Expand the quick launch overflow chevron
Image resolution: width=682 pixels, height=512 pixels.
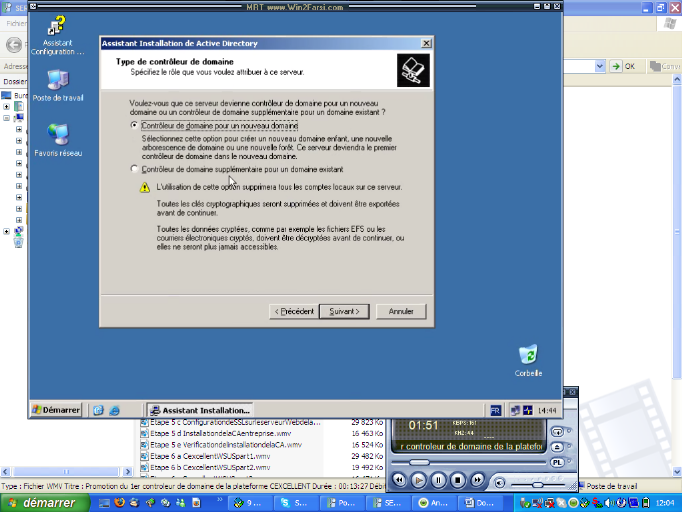(220, 499)
